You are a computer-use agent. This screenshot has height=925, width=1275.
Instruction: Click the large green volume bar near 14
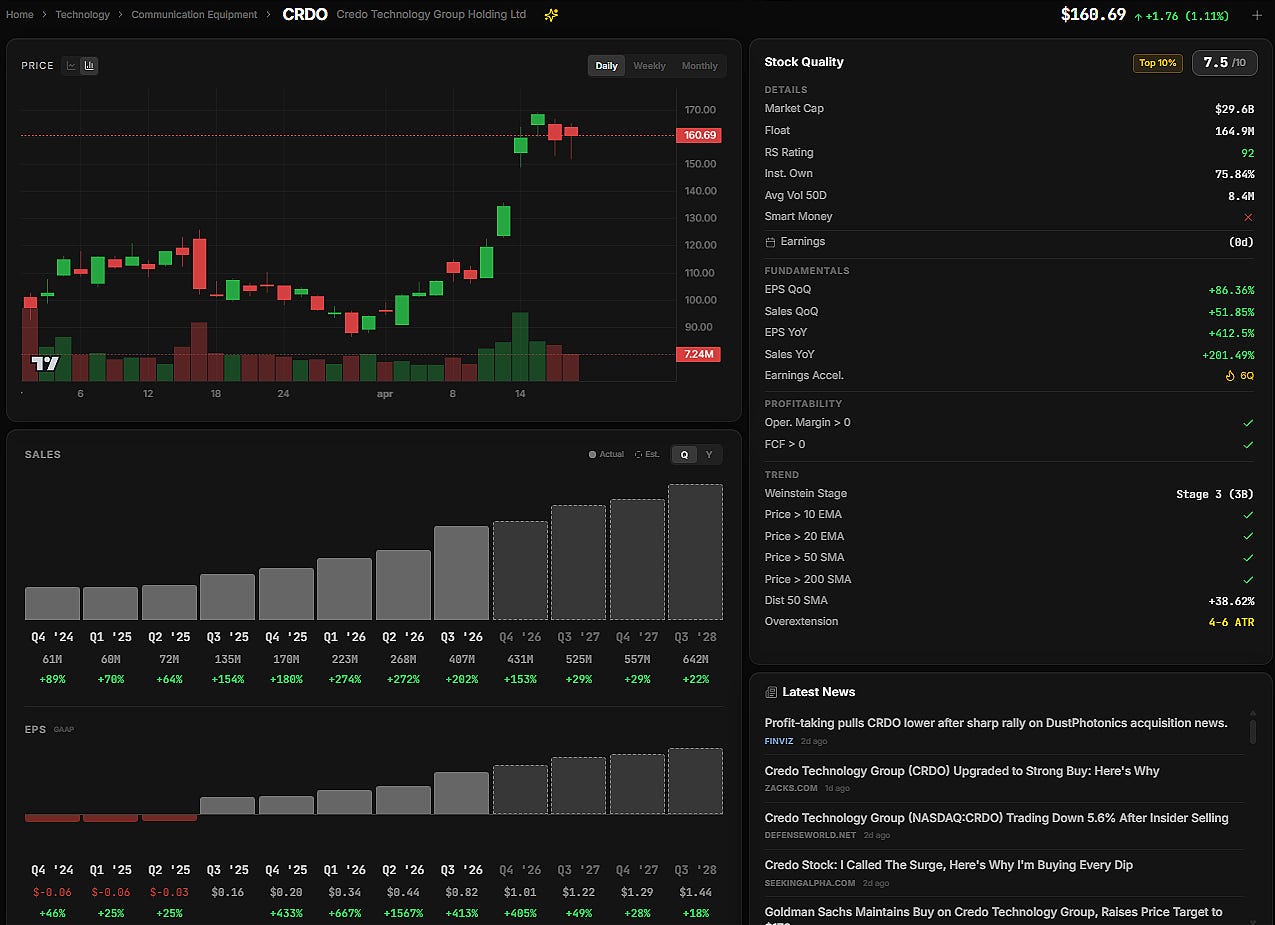[520, 347]
